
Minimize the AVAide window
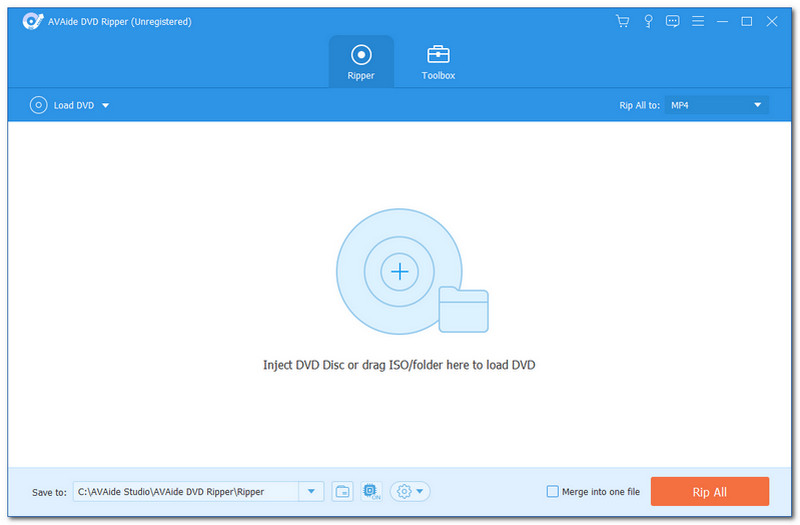pos(722,21)
